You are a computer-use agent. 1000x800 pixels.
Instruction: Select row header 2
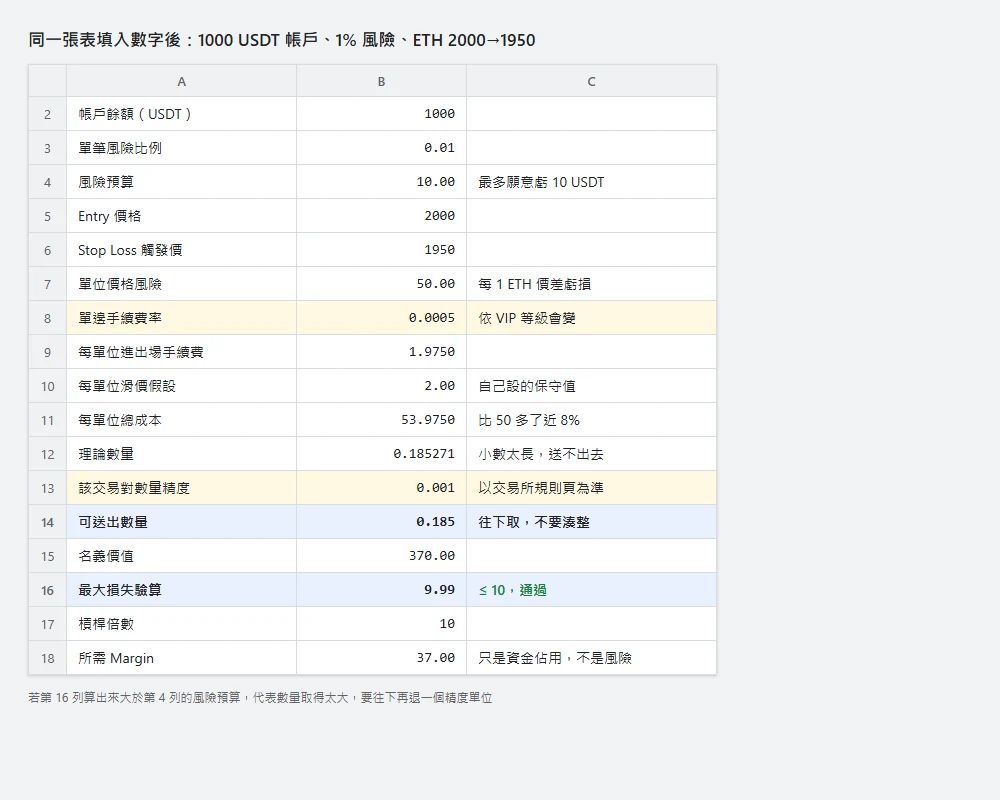(x=48, y=114)
